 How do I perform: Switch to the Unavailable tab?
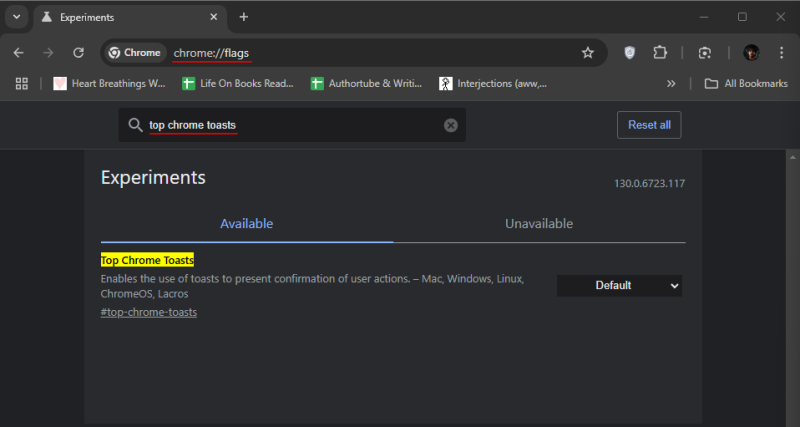tap(539, 224)
